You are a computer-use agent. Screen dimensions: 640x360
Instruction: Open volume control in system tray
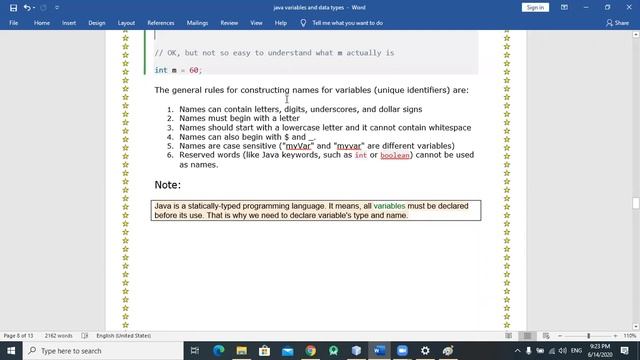[x=562, y=351]
